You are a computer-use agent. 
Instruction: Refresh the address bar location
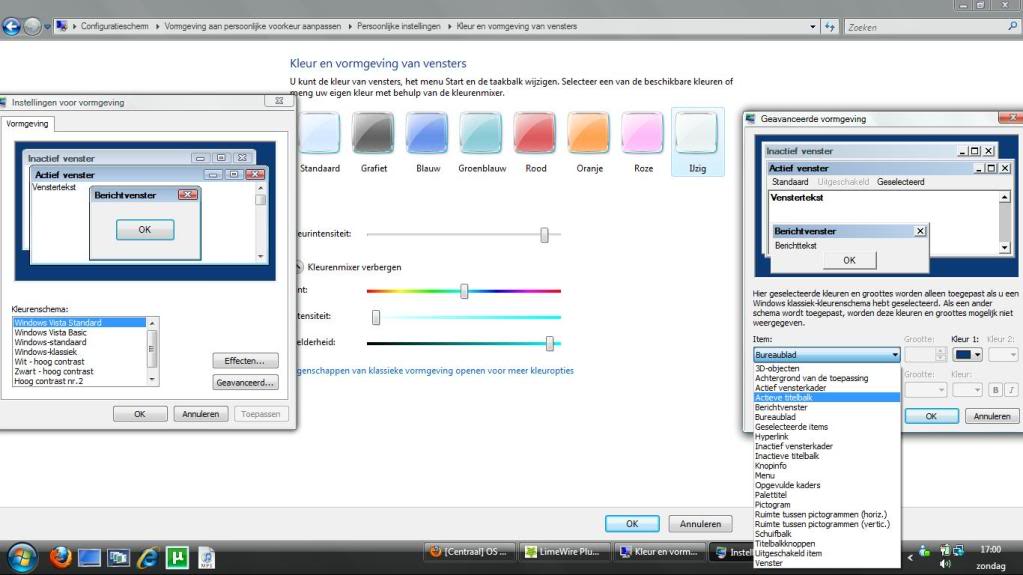pyautogui.click(x=830, y=27)
